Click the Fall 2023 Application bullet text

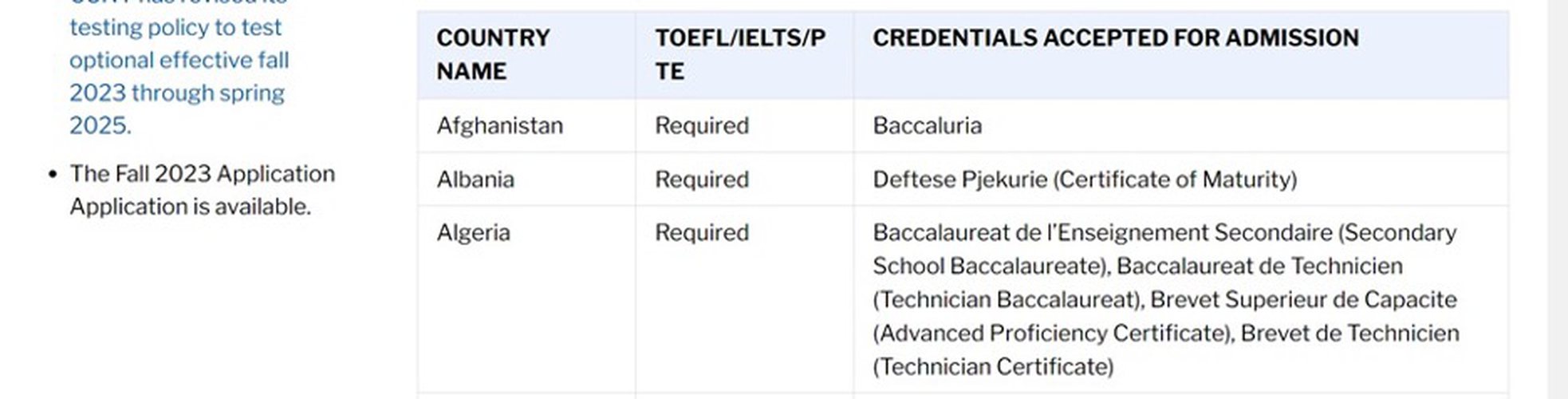point(202,173)
